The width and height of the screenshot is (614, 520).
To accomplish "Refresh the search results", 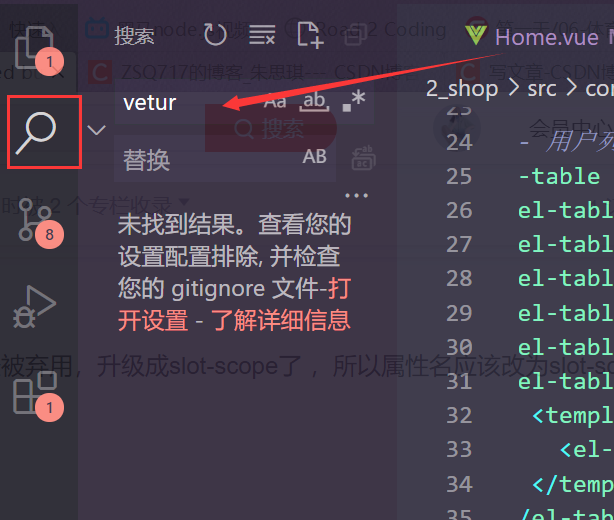I will point(215,34).
